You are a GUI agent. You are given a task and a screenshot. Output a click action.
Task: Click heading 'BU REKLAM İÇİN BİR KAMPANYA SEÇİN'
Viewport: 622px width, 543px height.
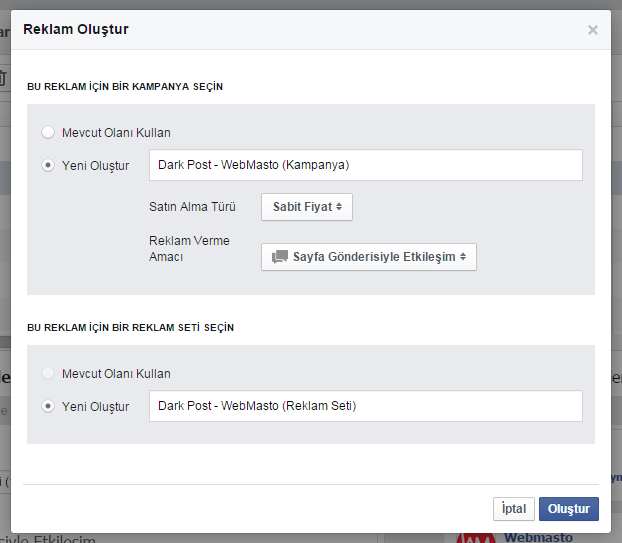point(125,86)
